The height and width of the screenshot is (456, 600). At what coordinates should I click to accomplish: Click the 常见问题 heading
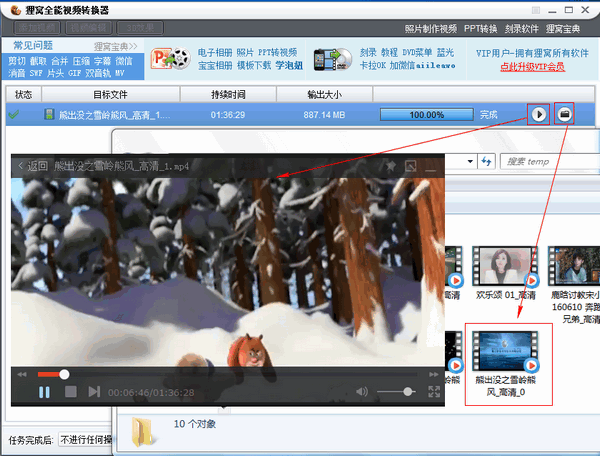(x=33, y=46)
